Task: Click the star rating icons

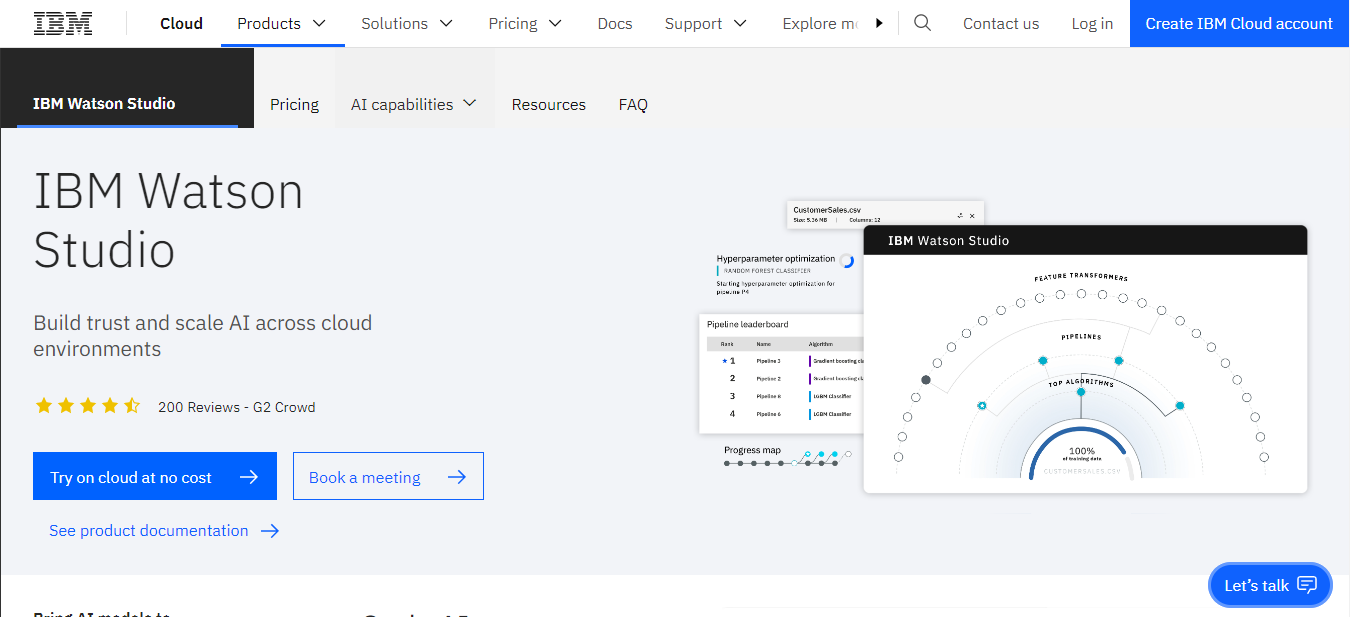Action: 88,406
